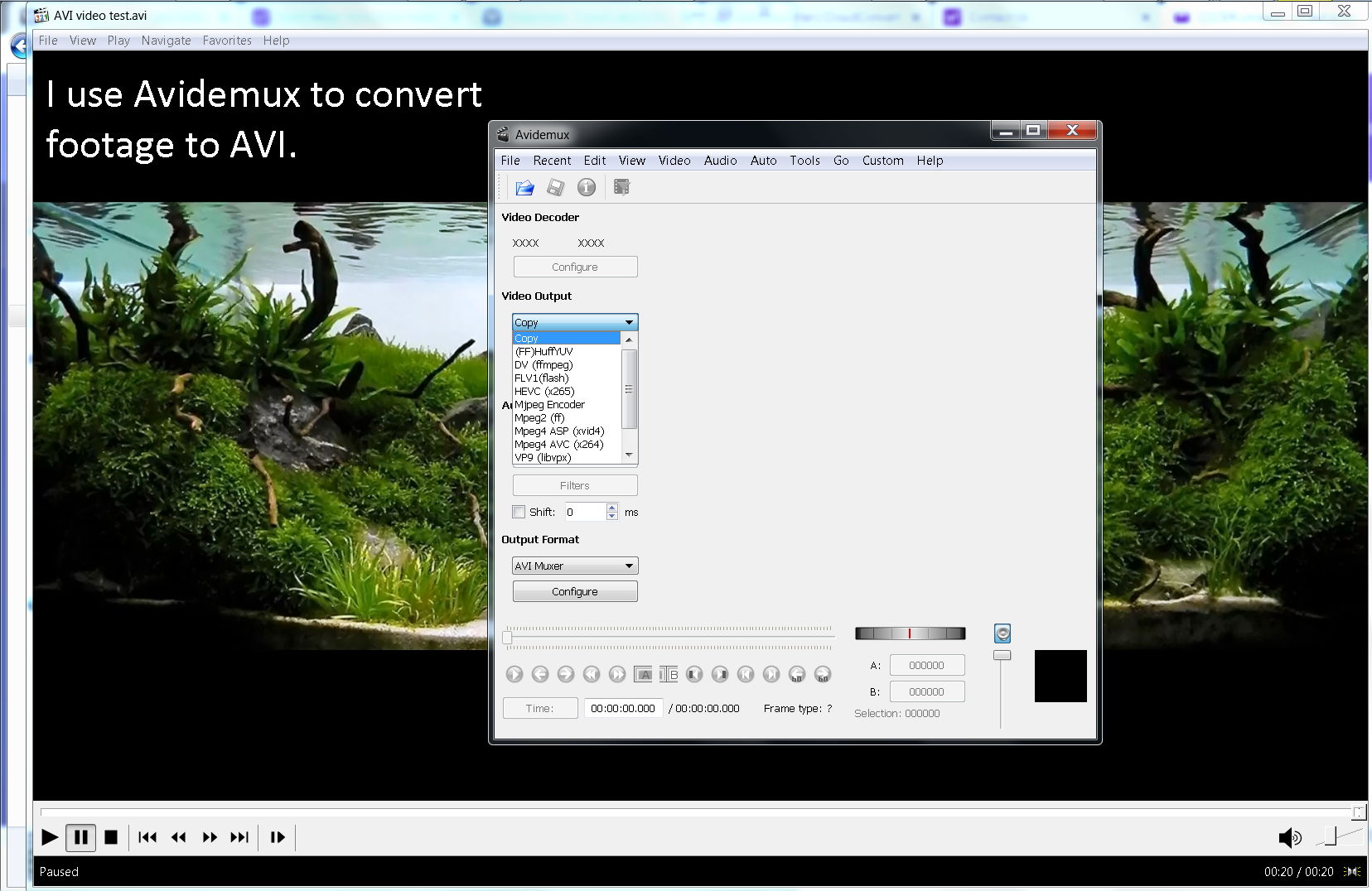Open Avidemux's Recent menu
Image resolution: width=1372 pixels, height=891 pixels.
tap(552, 161)
